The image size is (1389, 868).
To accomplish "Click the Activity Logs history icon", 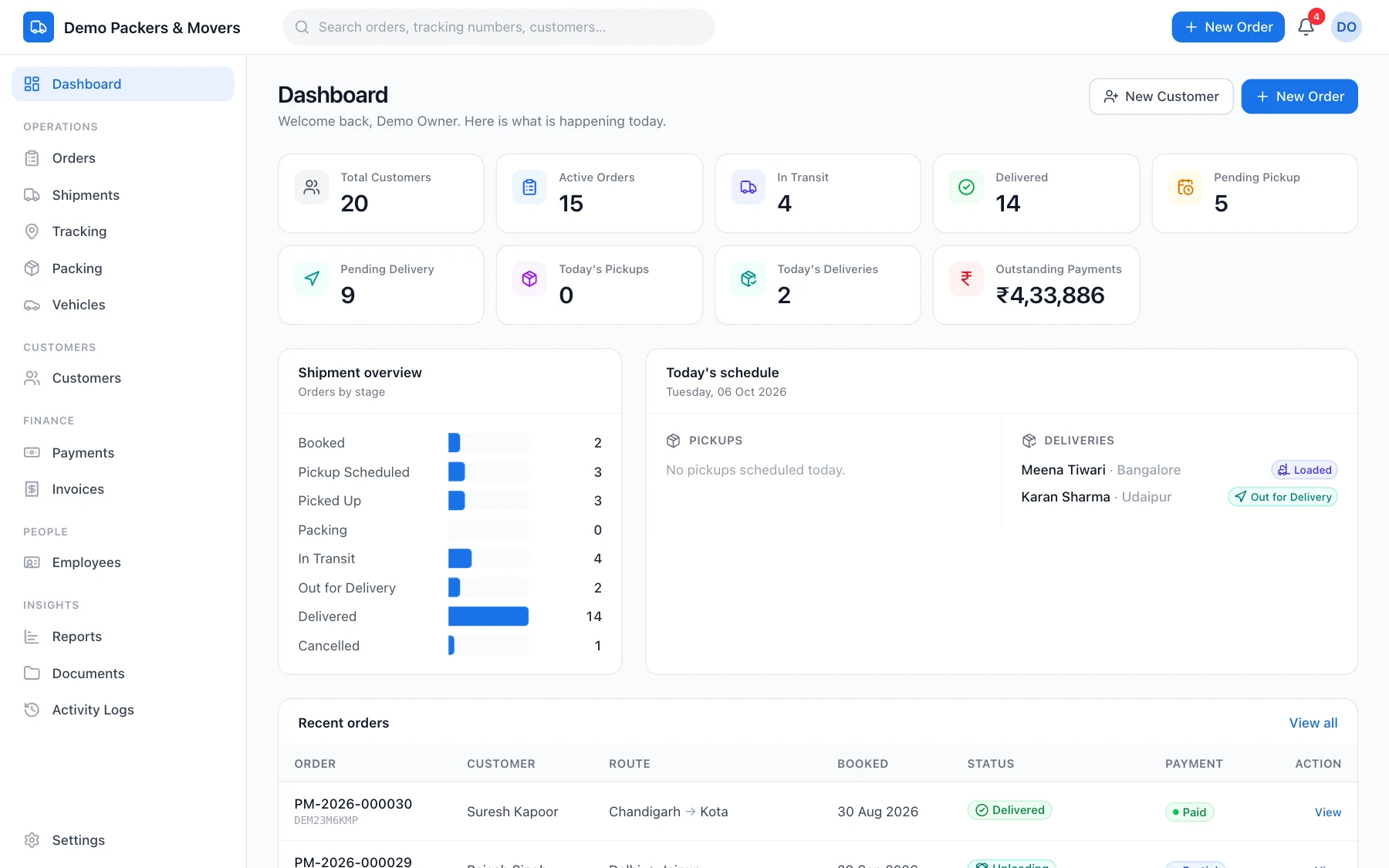I will [x=32, y=710].
